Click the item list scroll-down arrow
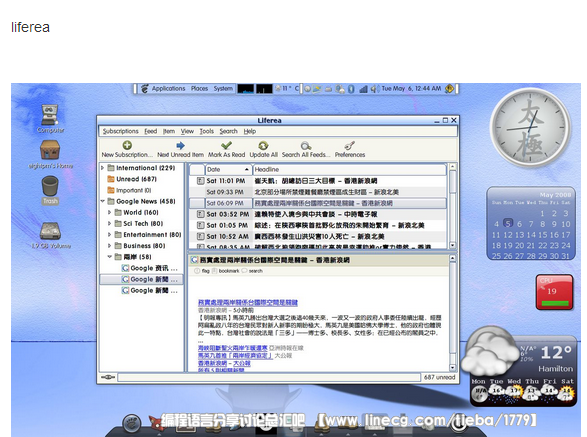This screenshot has width=587, height=437. point(453,245)
